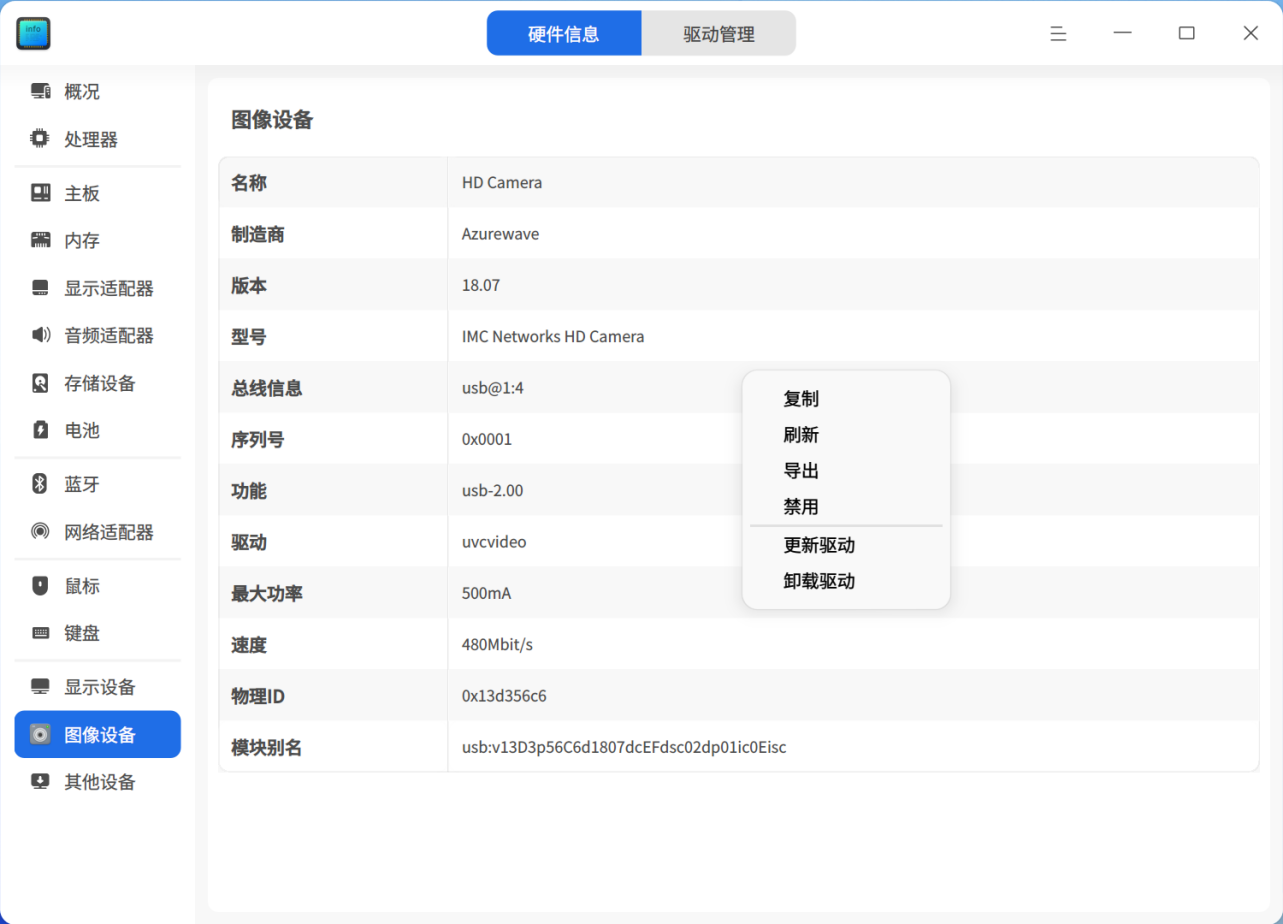The height and width of the screenshot is (924, 1283).
Task: Open the 鼠标 sidebar label
Action: (x=82, y=587)
